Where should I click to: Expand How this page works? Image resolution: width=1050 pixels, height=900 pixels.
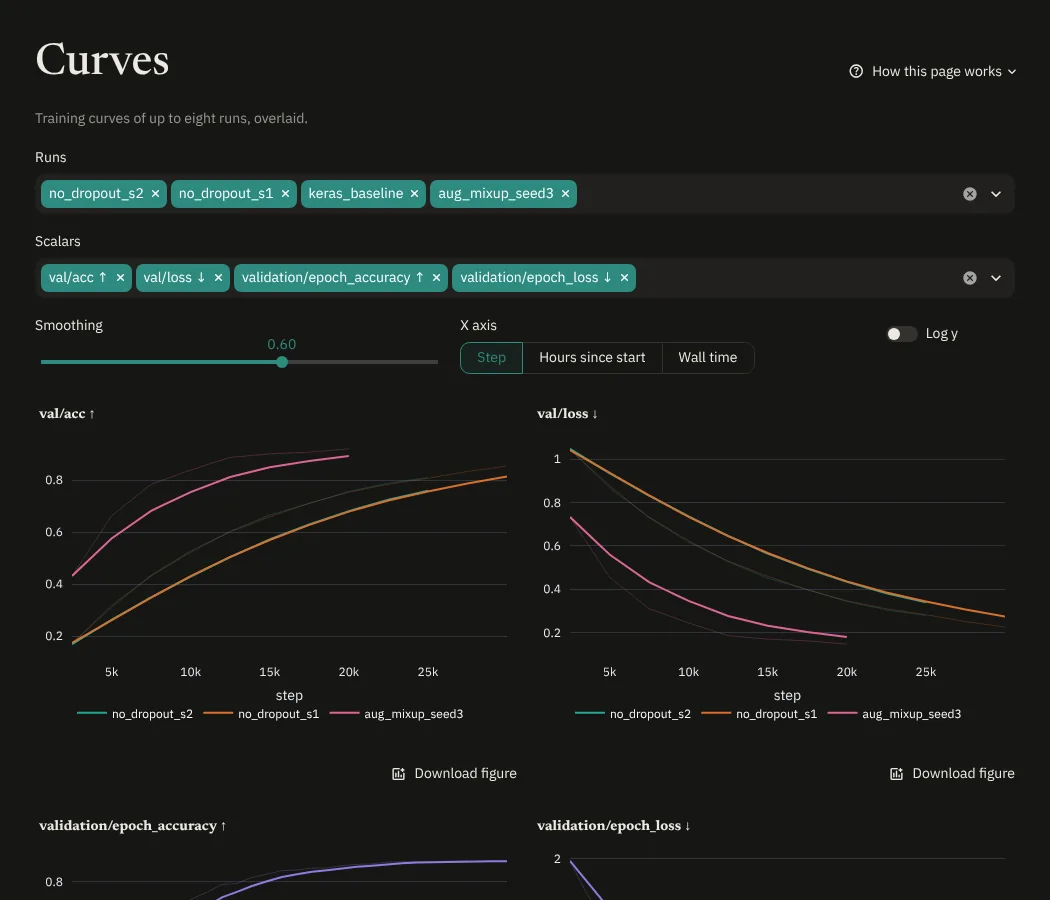[933, 71]
